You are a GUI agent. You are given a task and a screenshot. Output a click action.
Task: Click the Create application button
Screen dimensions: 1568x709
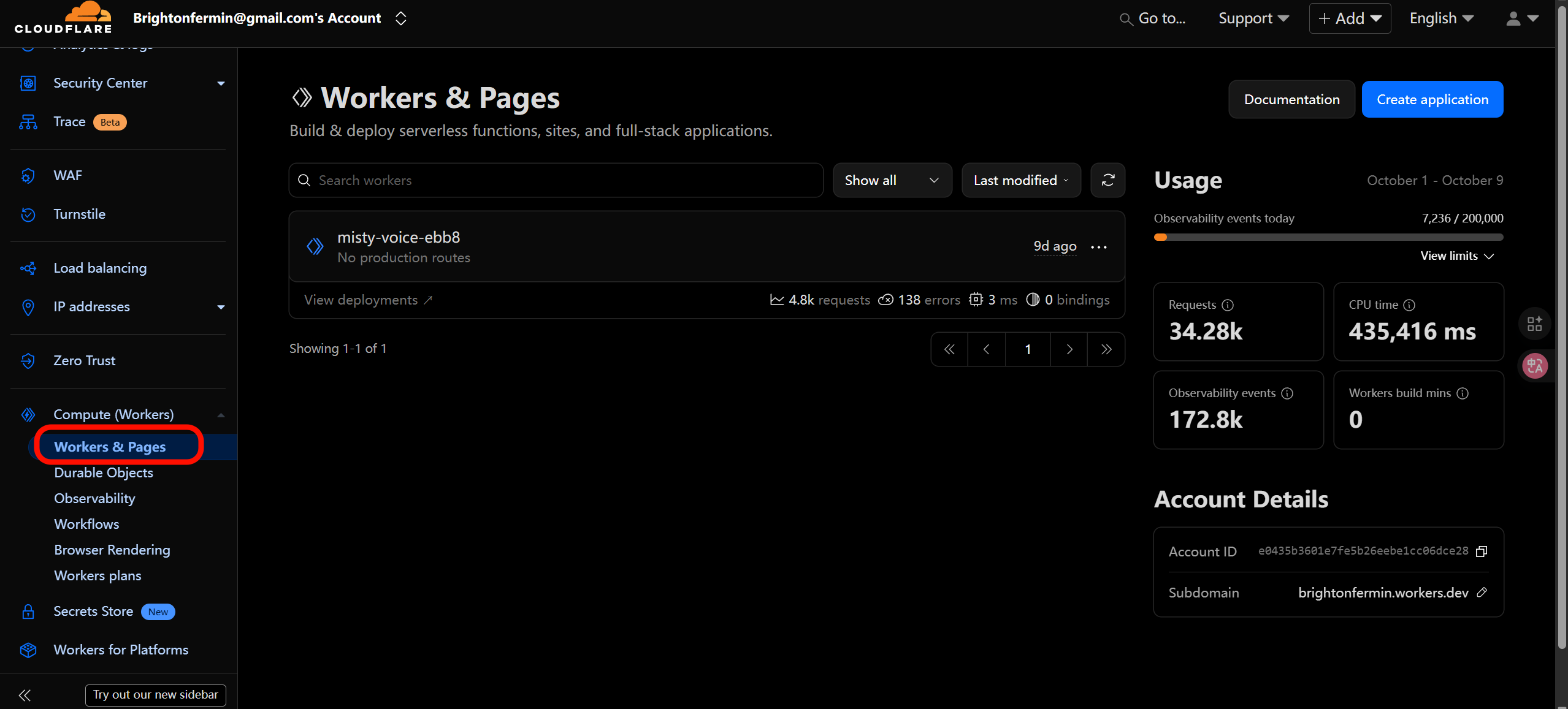point(1432,99)
